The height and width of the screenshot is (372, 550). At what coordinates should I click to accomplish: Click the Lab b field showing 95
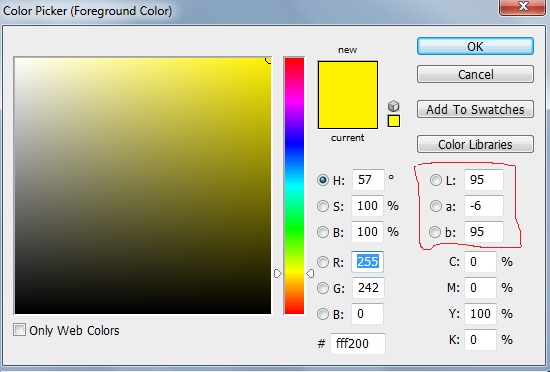[x=484, y=232]
